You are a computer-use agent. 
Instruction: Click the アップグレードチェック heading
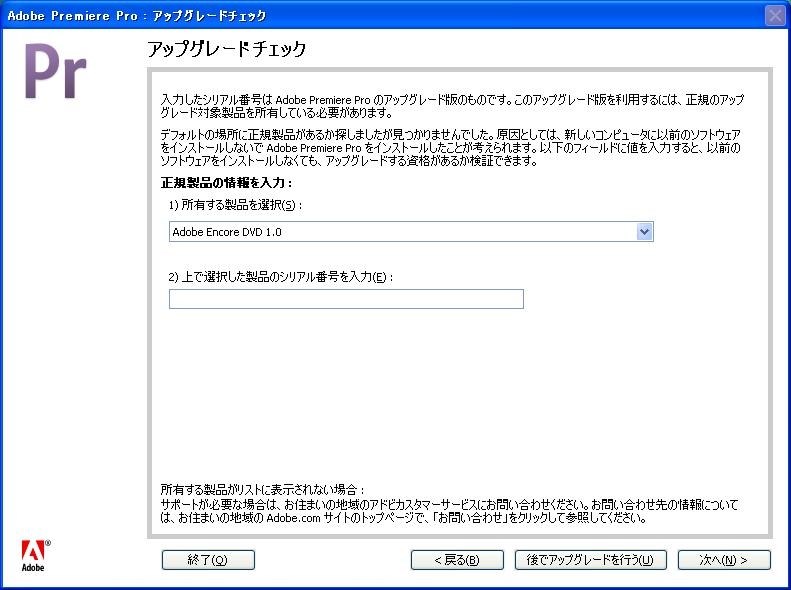tap(227, 49)
